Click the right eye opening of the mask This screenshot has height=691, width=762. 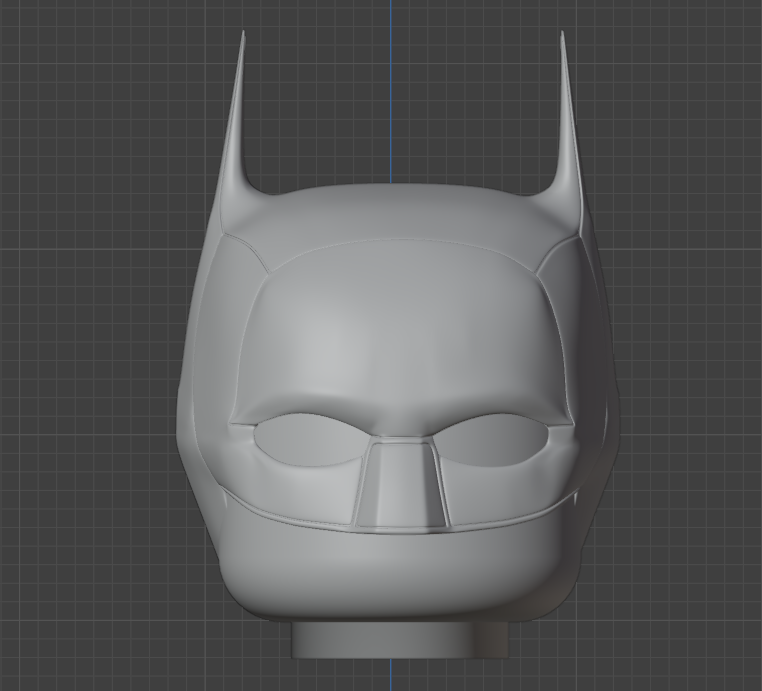pos(491,440)
